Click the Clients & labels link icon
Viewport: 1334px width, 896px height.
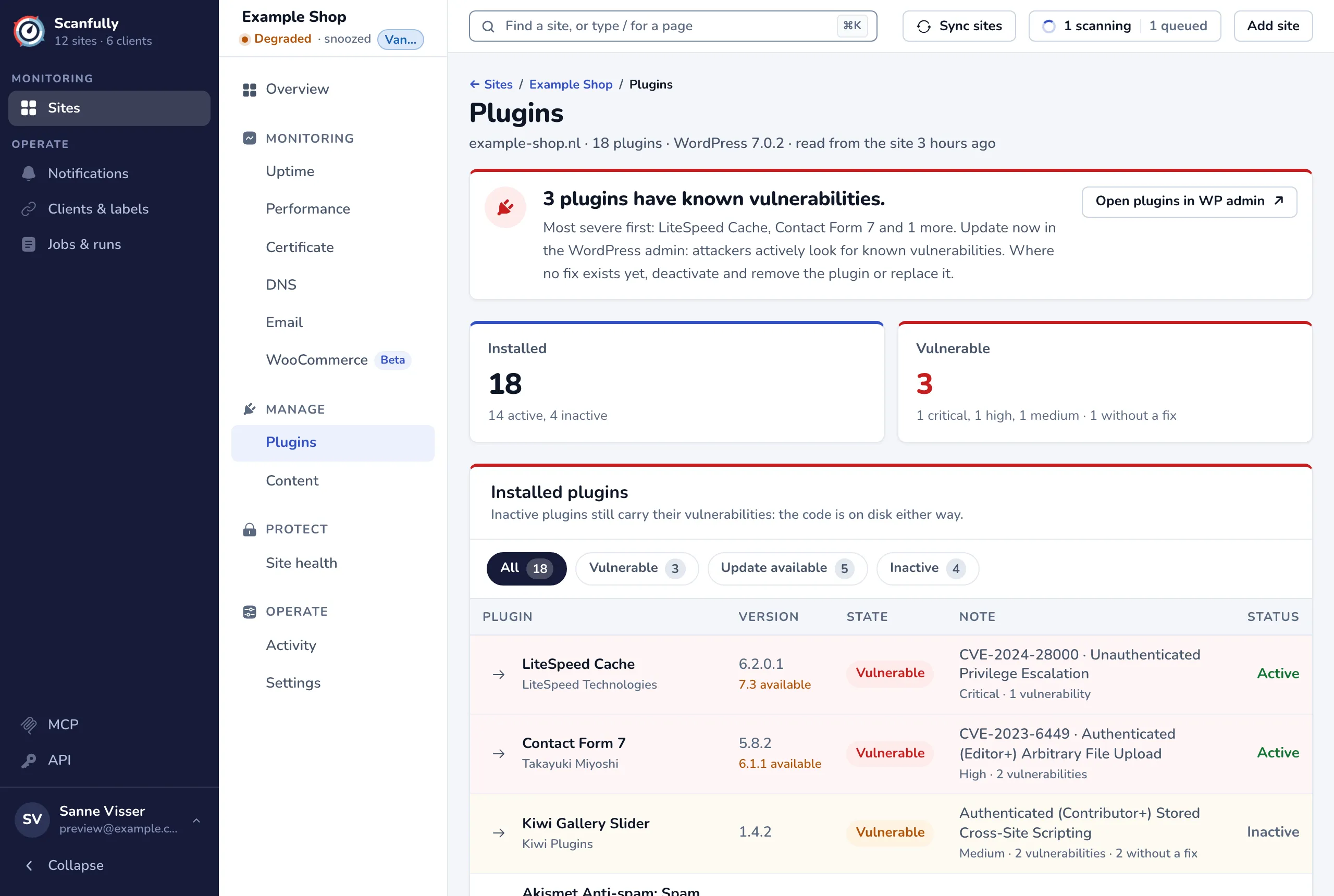point(29,209)
